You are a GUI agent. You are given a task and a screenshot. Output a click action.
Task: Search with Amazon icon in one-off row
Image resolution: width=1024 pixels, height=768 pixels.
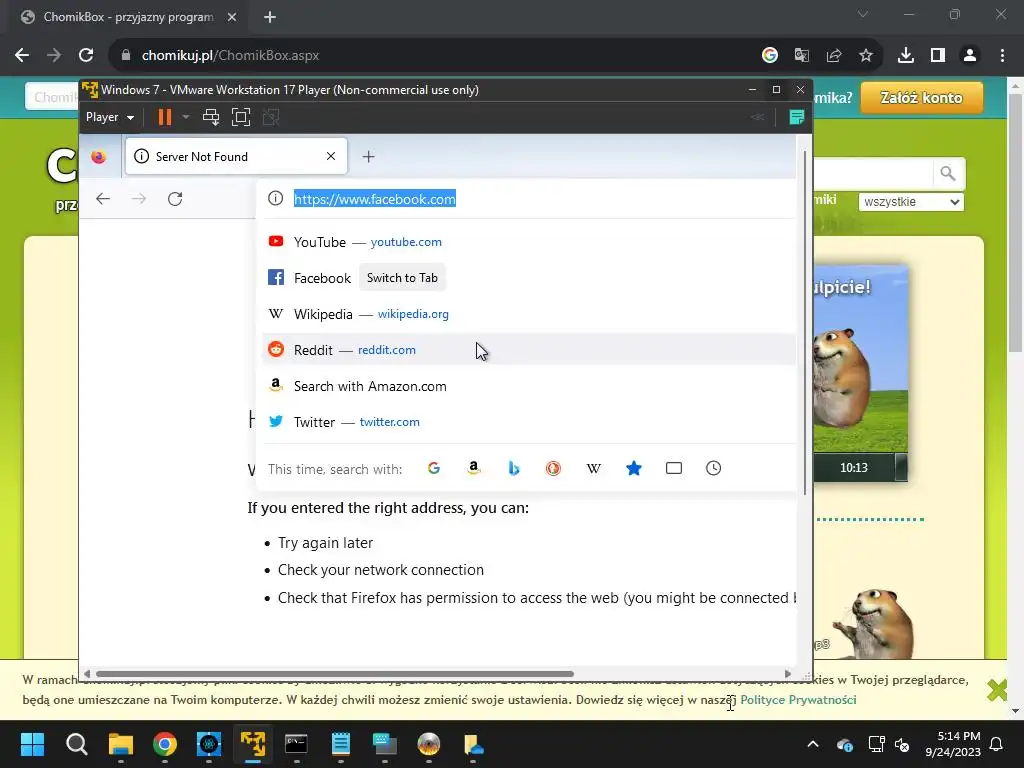474,468
